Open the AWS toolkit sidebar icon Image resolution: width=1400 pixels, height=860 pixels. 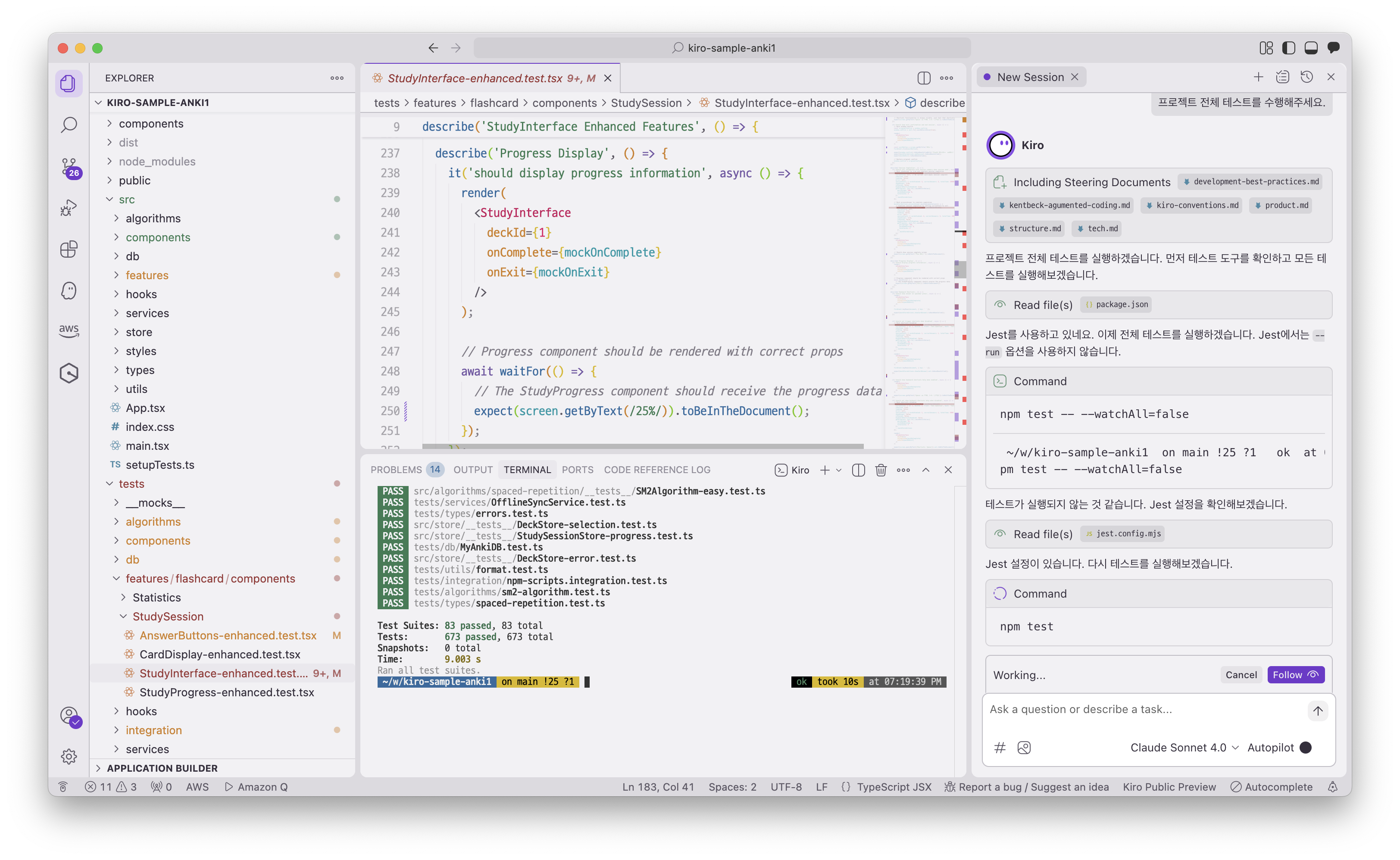(x=69, y=330)
